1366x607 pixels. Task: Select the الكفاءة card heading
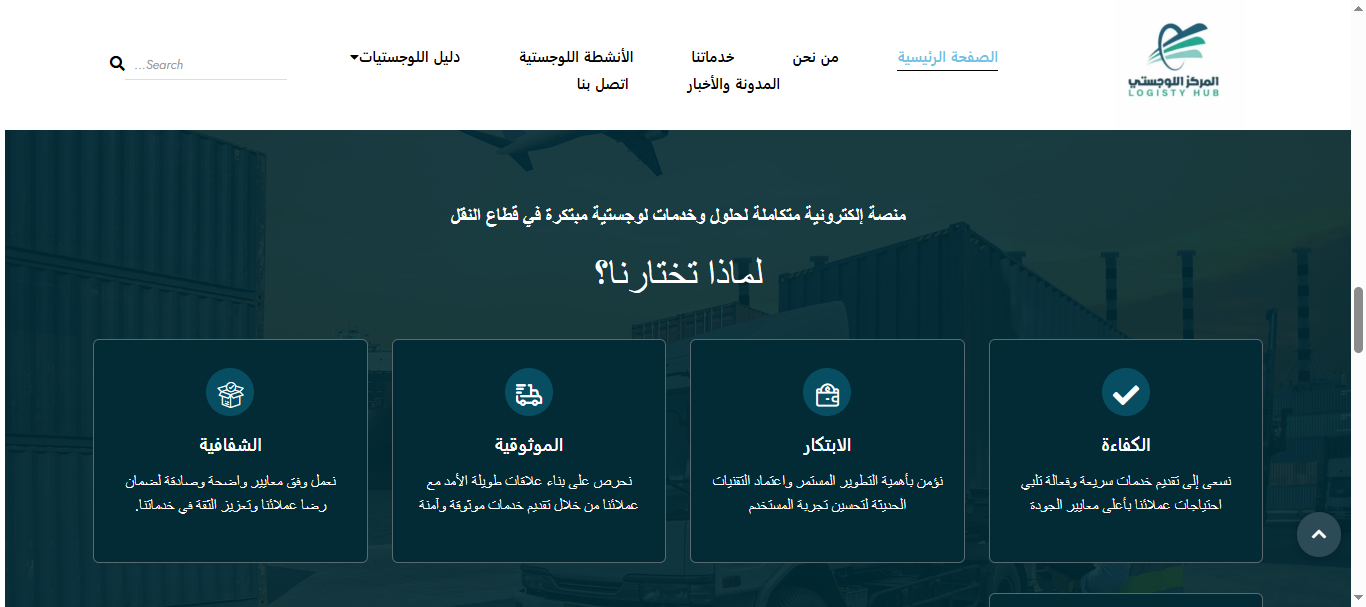tap(1125, 445)
